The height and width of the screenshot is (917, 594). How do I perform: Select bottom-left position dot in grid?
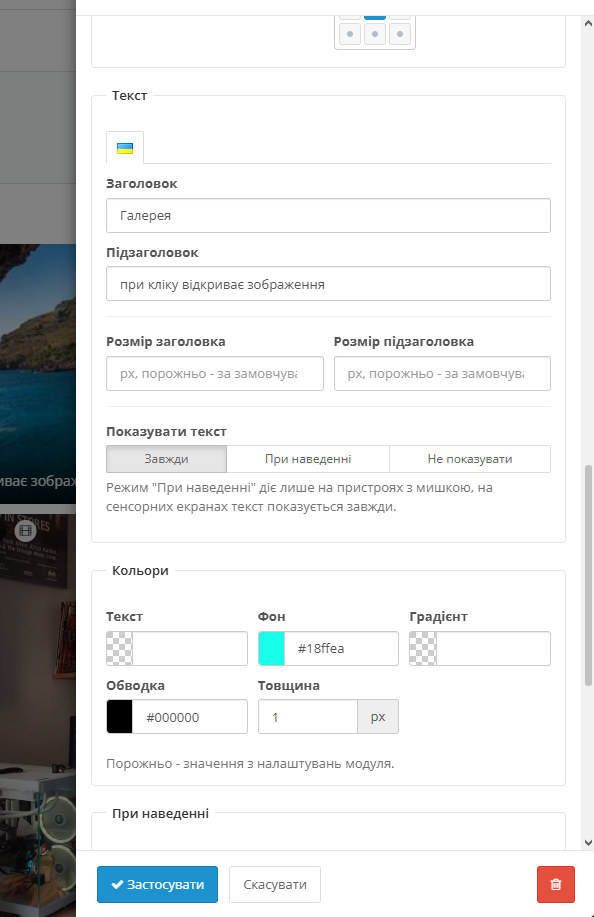tap(350, 34)
